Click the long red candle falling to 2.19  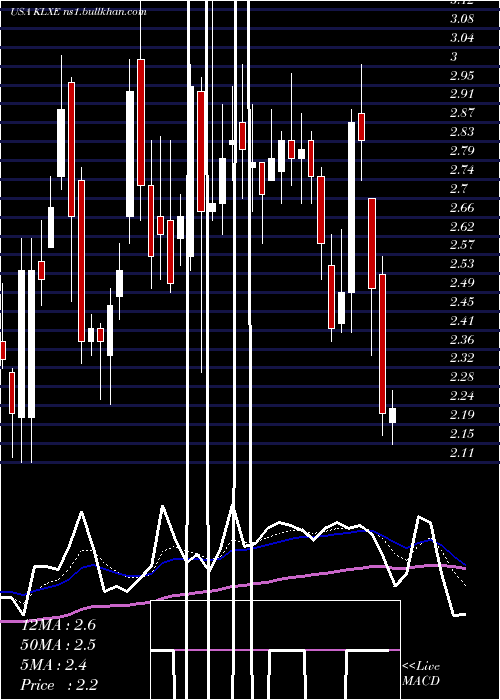(x=383, y=344)
